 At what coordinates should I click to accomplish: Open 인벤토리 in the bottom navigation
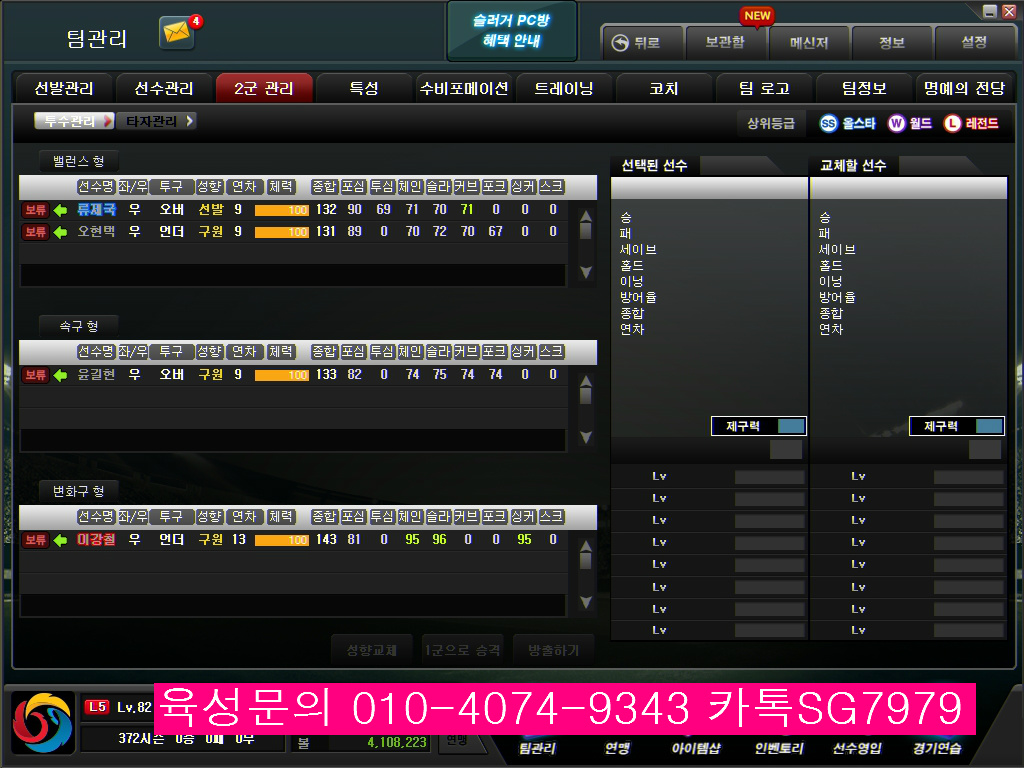pyautogui.click(x=778, y=748)
